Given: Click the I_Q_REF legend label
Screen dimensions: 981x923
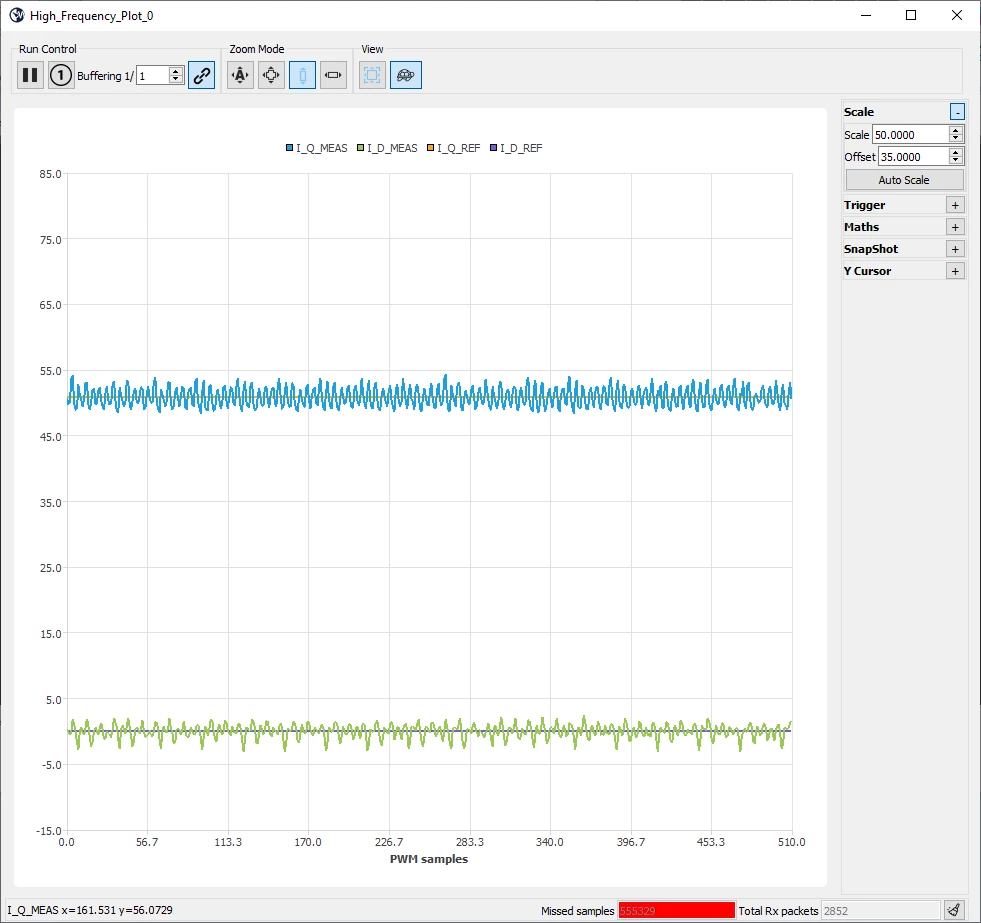Looking at the screenshot, I should click(459, 148).
